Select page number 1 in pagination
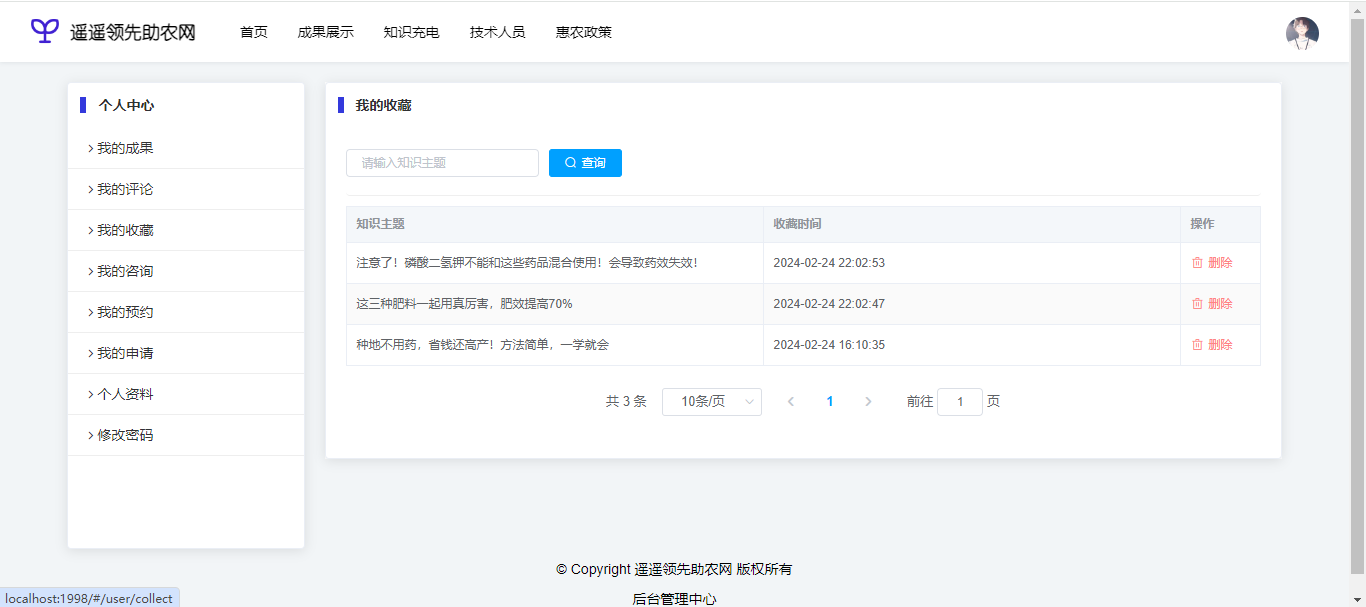Viewport: 1366px width, 607px height. click(x=829, y=402)
